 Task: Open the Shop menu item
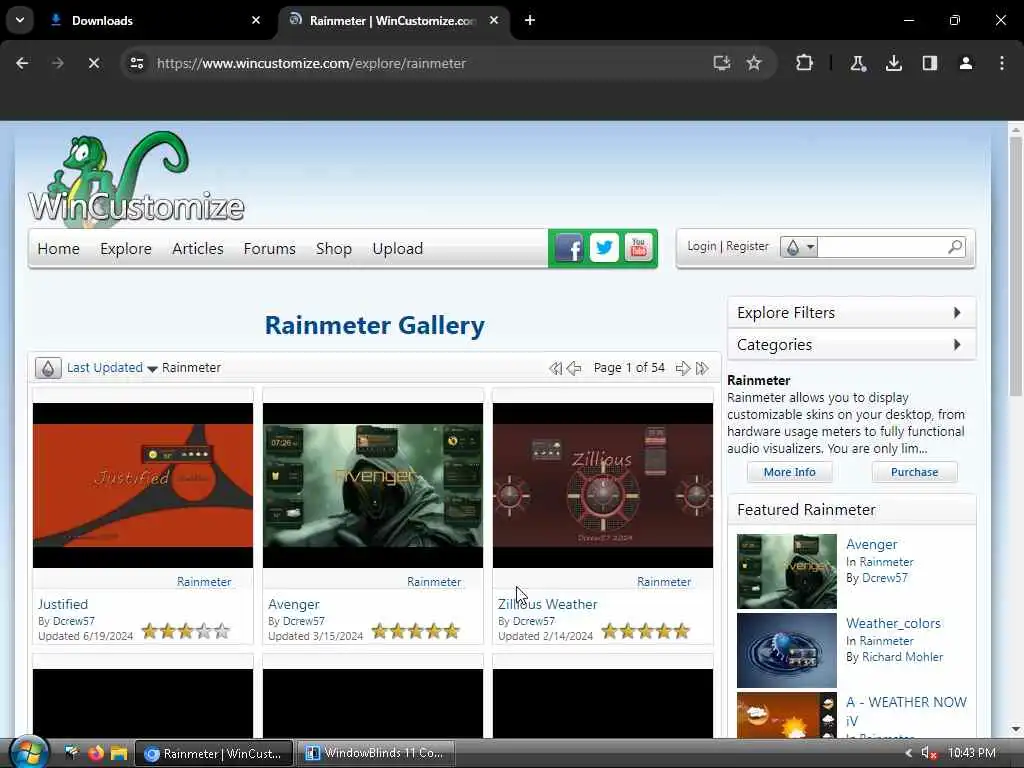click(334, 249)
